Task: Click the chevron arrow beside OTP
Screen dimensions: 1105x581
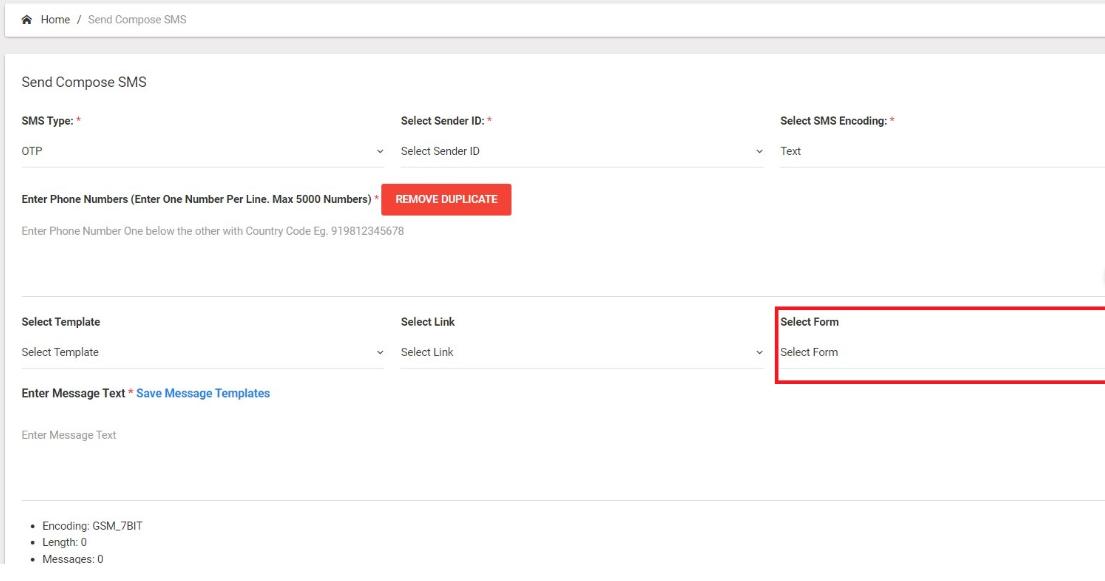Action: (x=380, y=152)
